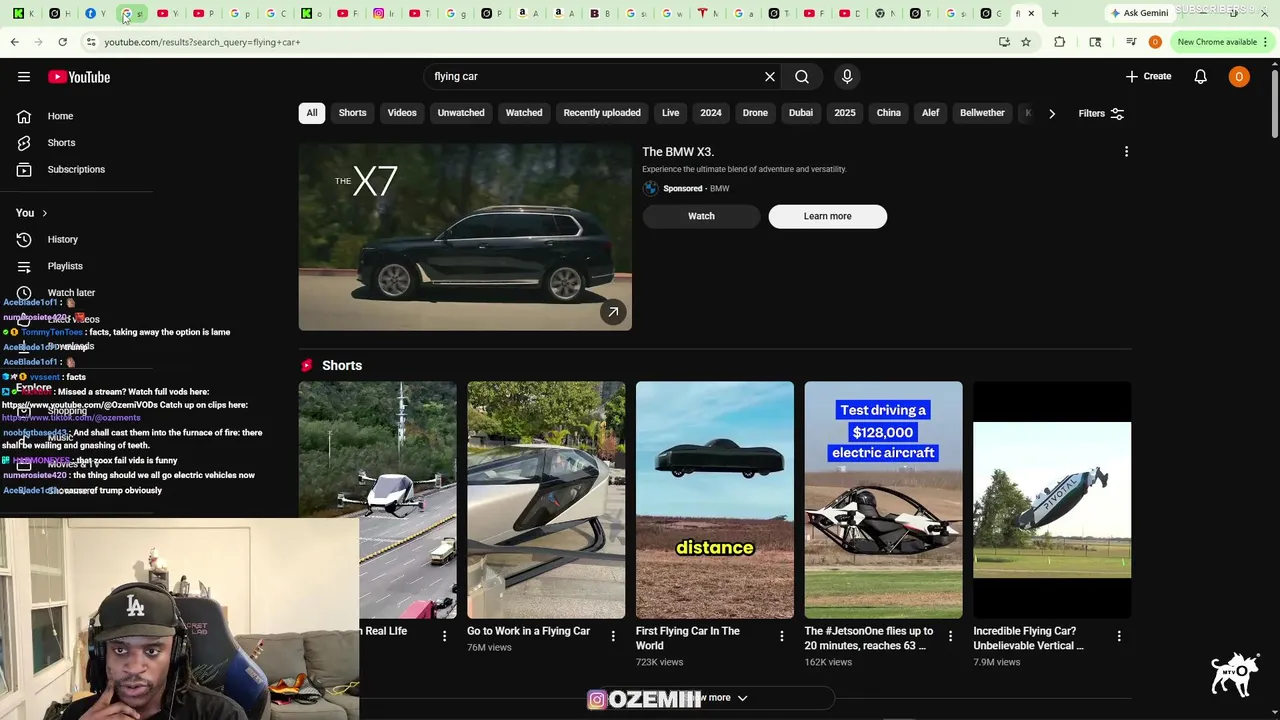Open Chrome extensions puzzle icon

1060,42
